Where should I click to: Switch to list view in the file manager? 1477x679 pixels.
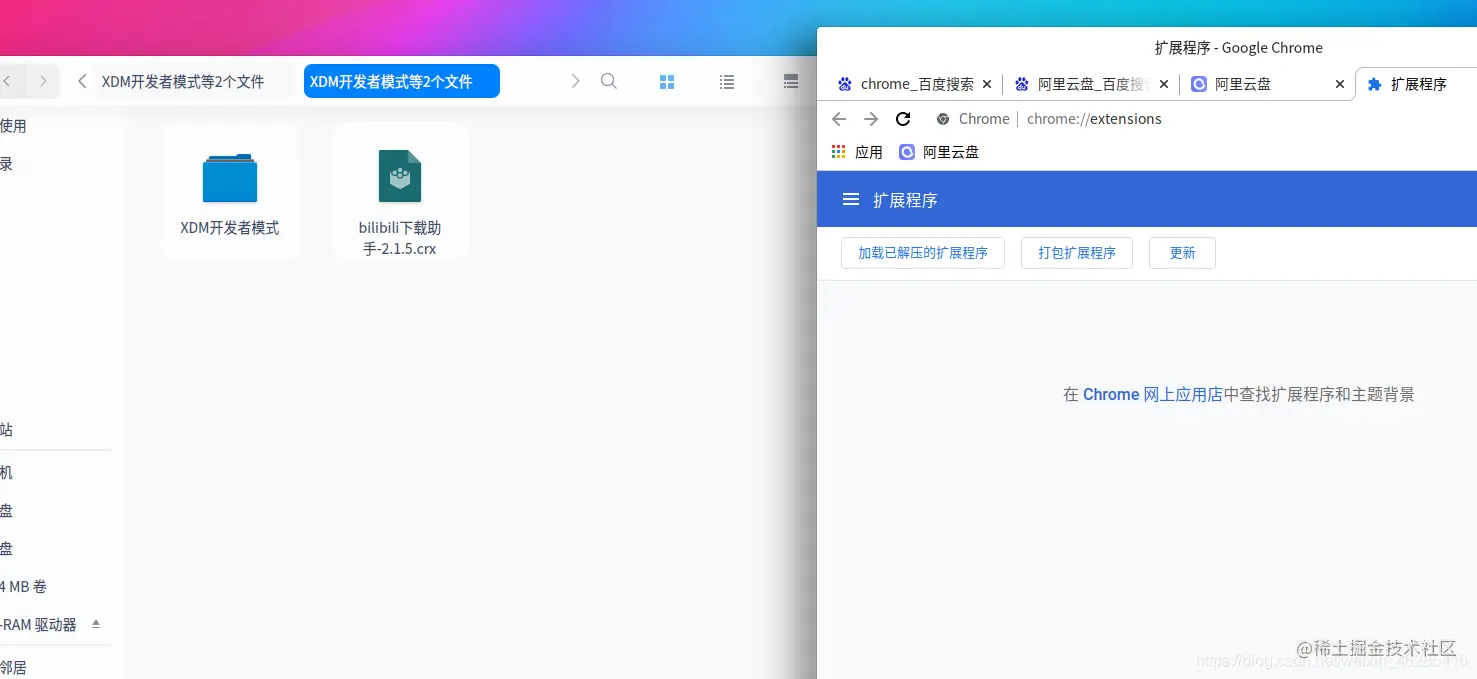[727, 81]
